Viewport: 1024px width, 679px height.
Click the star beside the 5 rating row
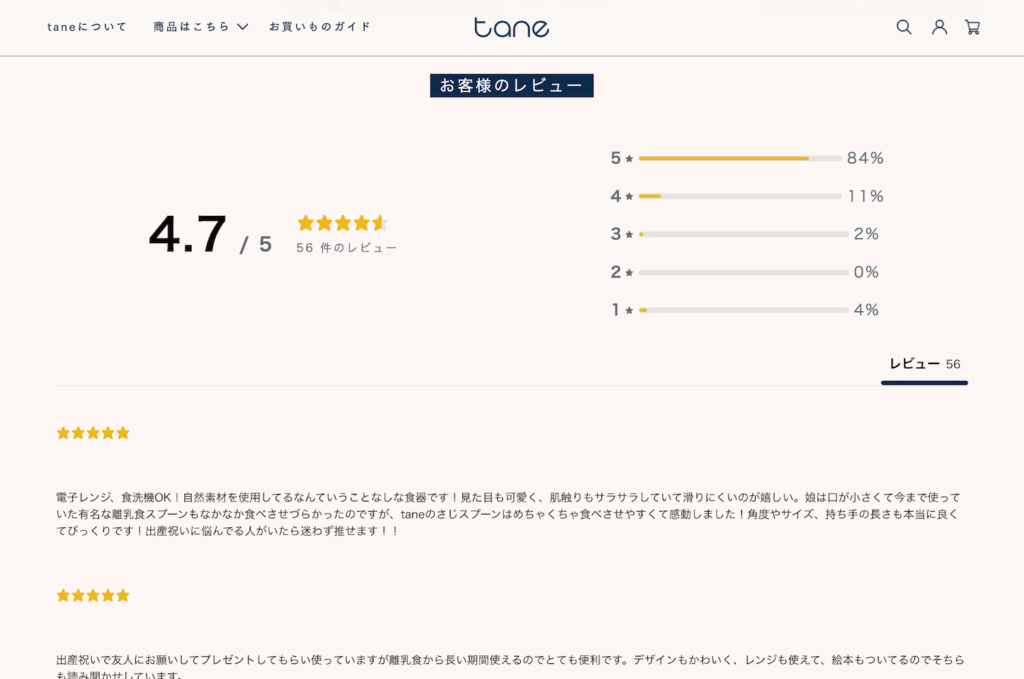click(x=629, y=159)
